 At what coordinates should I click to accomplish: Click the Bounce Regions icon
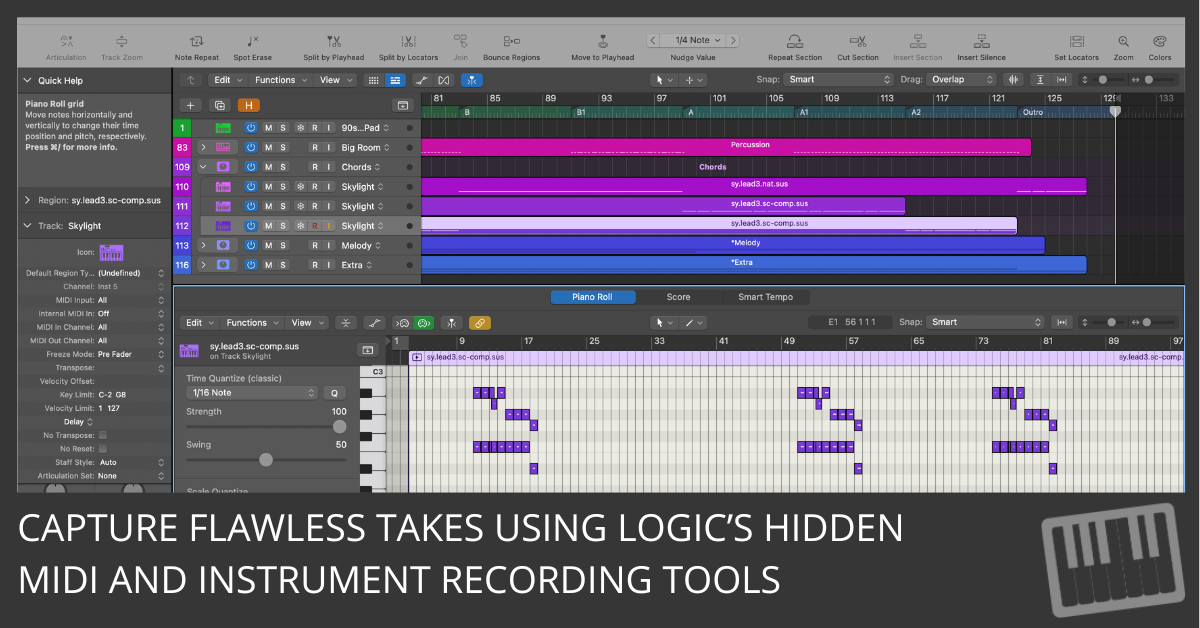(511, 42)
